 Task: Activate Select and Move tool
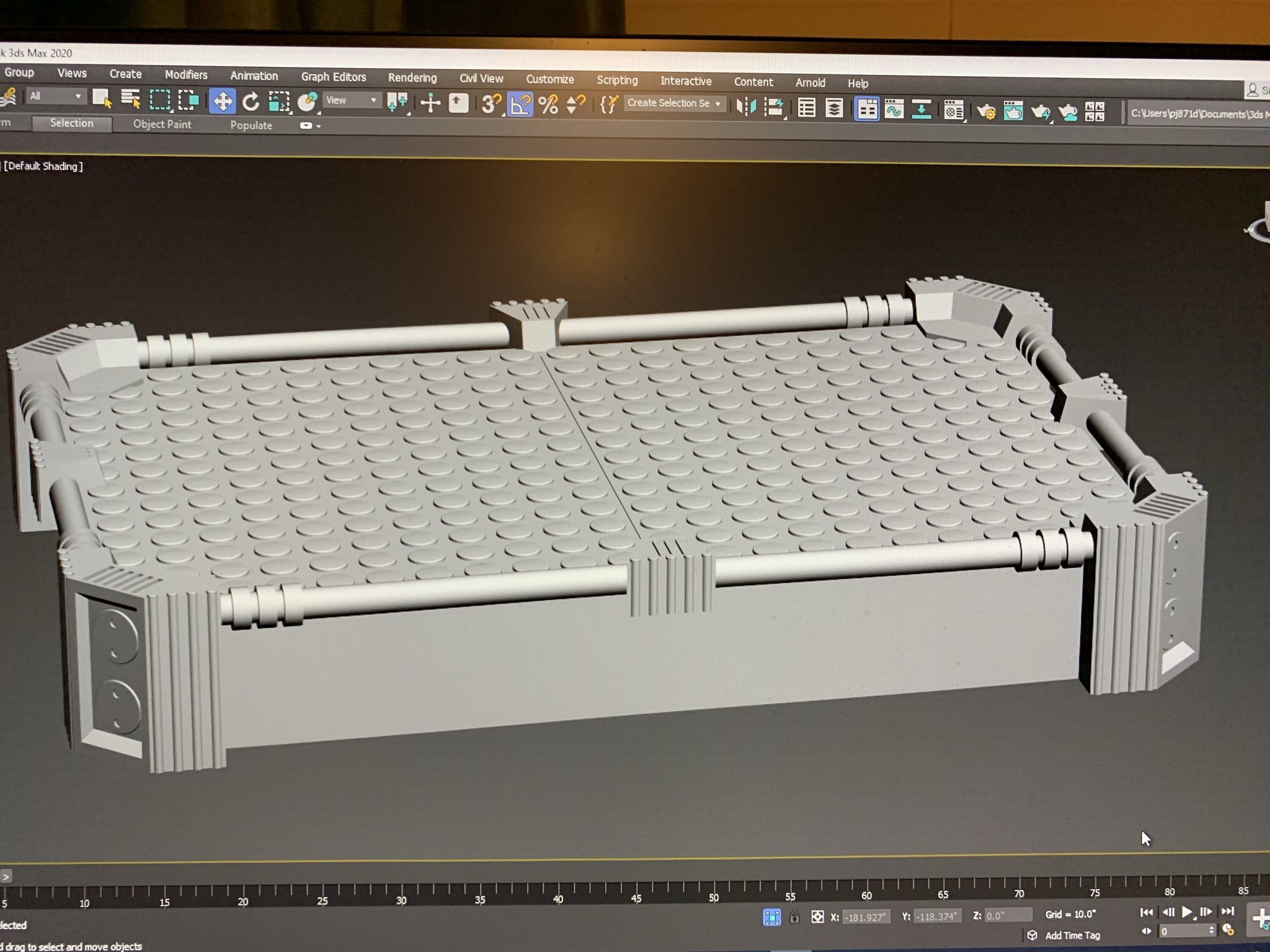click(x=222, y=100)
